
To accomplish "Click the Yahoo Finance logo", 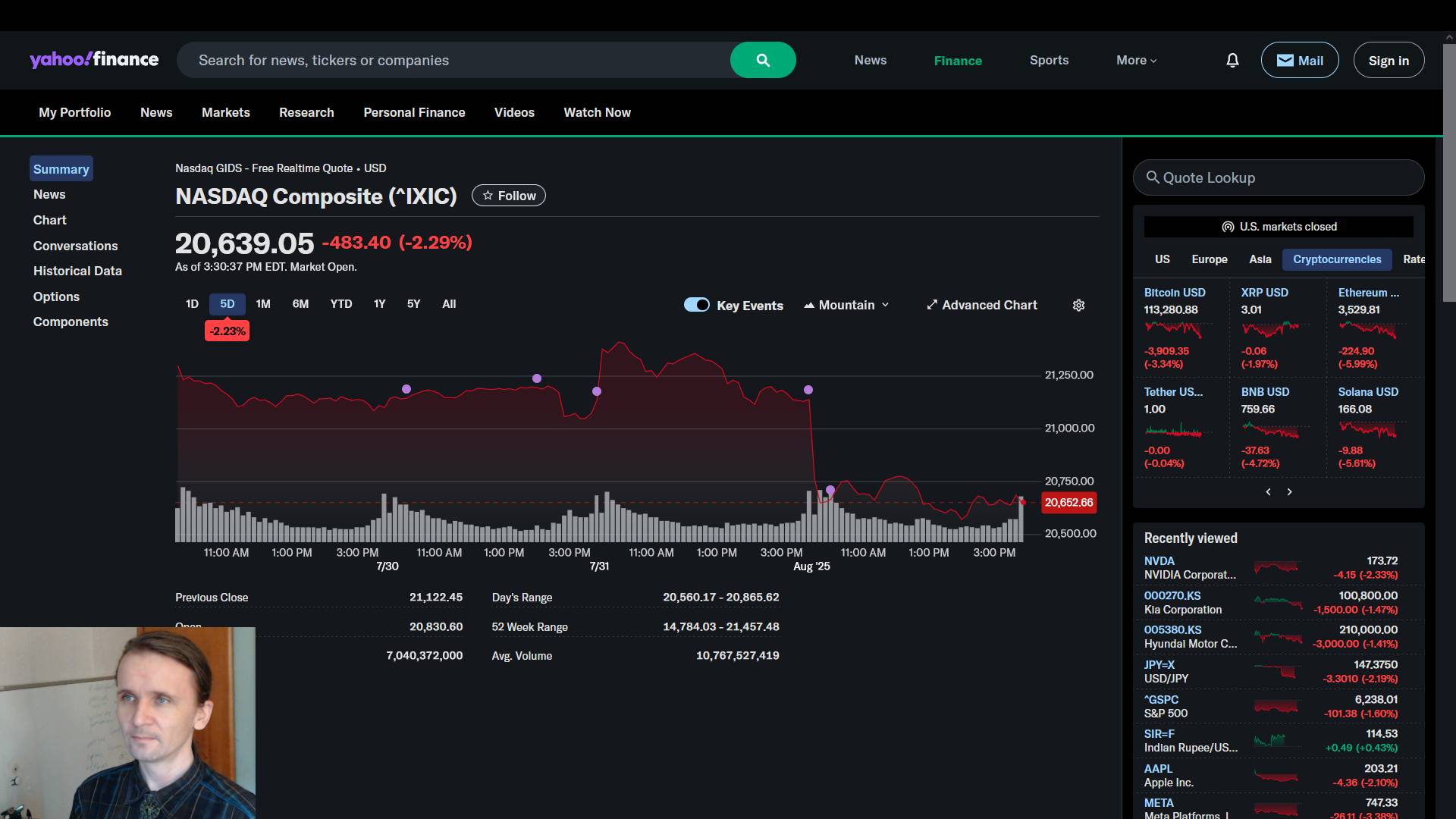I will 94,60.
